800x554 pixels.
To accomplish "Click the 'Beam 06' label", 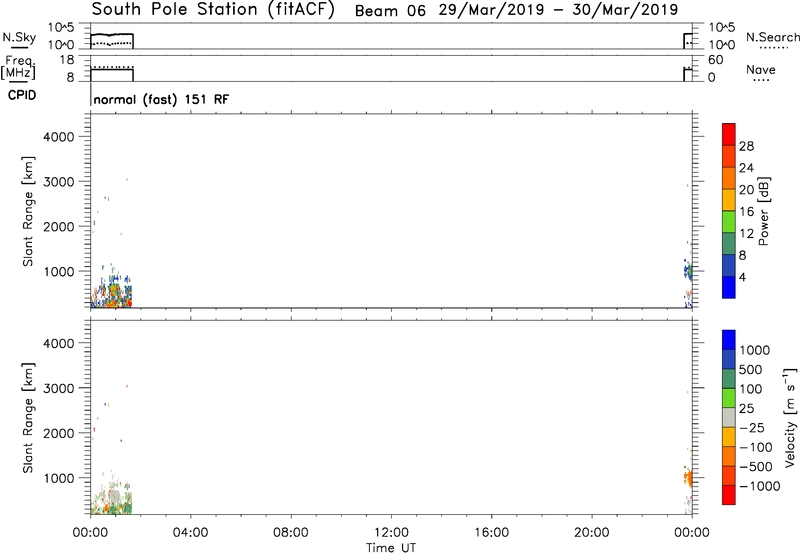I will (390, 11).
